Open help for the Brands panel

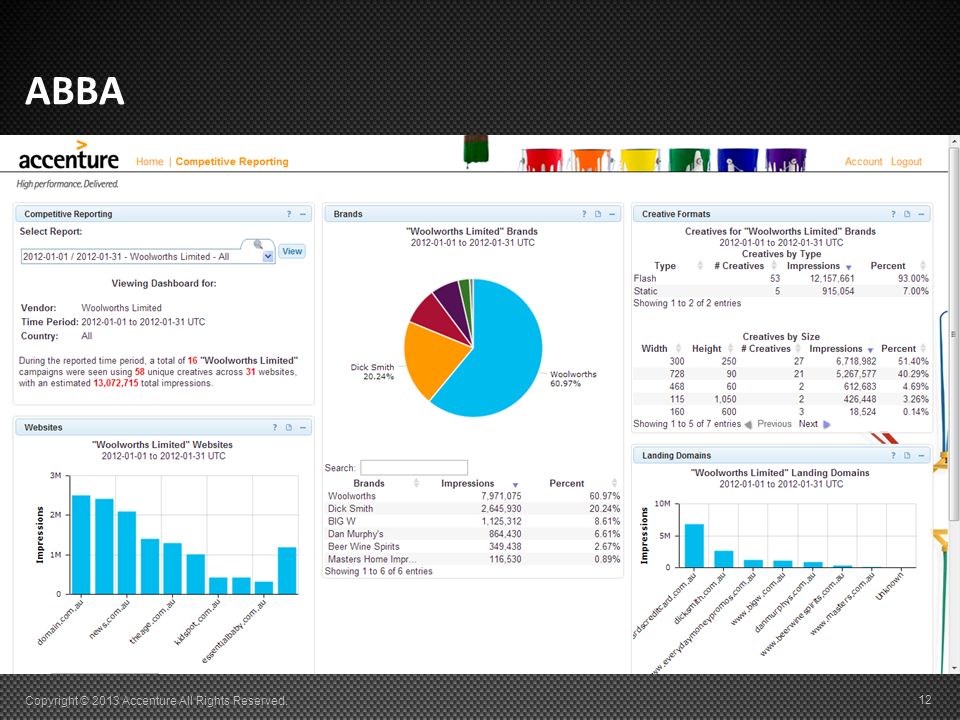pos(583,214)
